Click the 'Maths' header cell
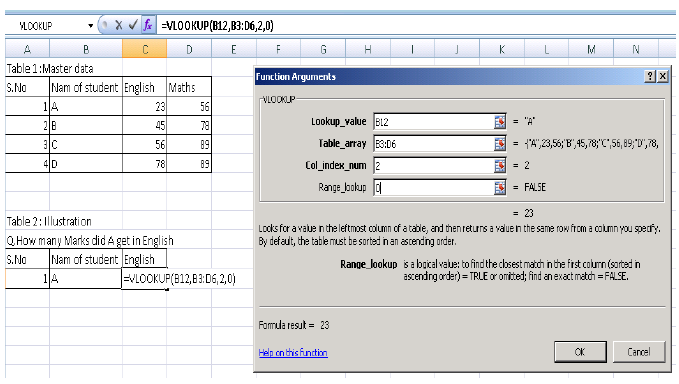This screenshot has height=384, width=679. tap(189, 87)
